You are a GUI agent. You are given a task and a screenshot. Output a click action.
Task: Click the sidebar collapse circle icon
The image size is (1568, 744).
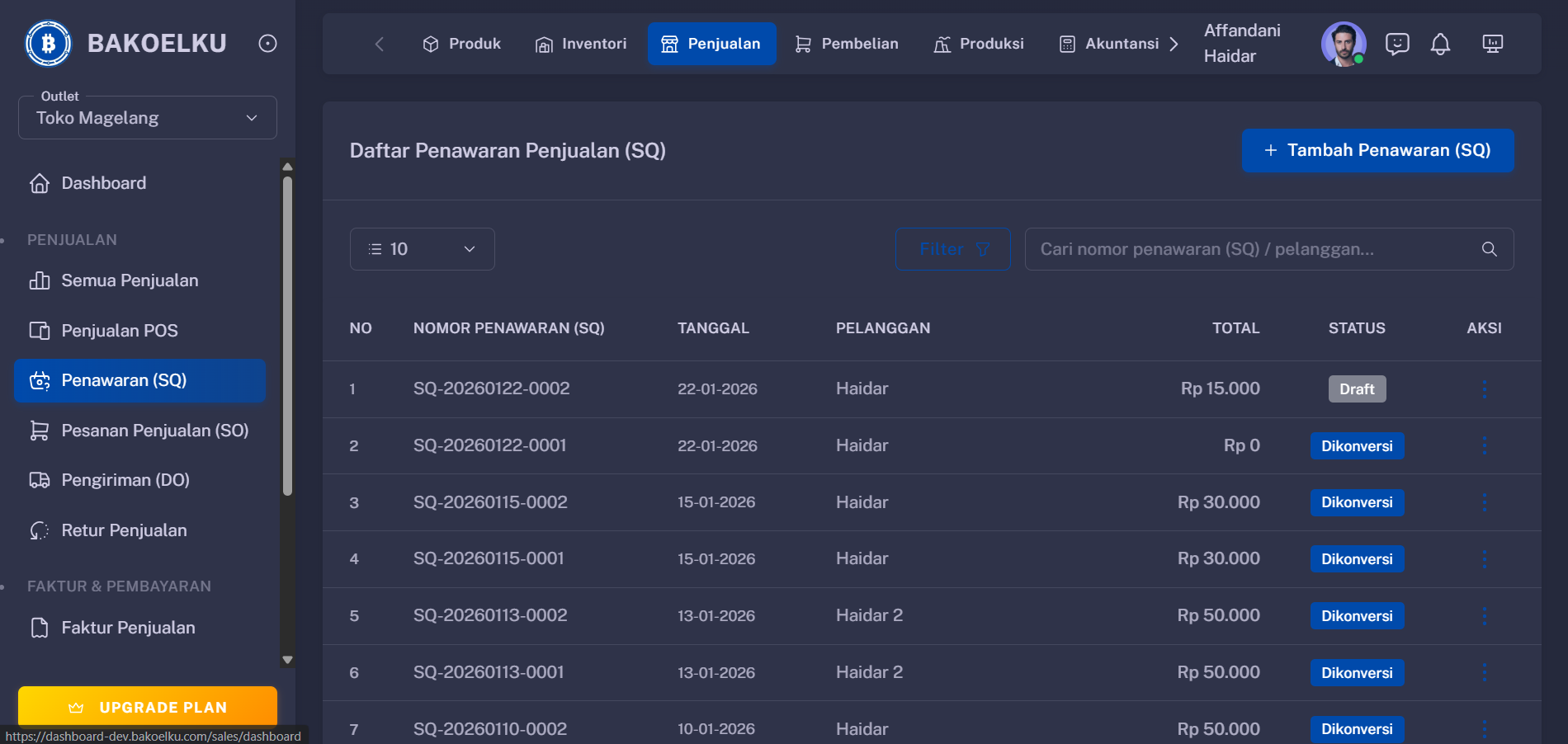[x=267, y=44]
